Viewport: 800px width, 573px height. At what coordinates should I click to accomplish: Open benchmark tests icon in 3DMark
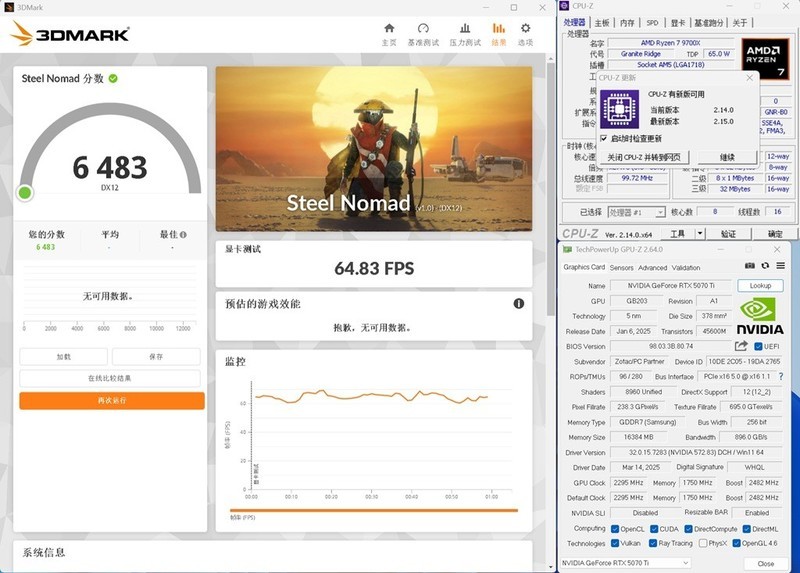pos(423,34)
